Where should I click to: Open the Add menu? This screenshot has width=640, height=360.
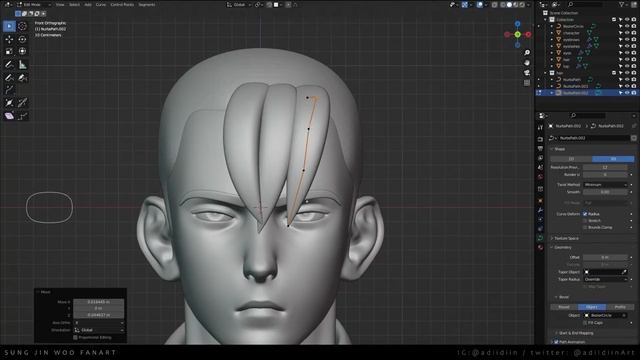(x=88, y=5)
